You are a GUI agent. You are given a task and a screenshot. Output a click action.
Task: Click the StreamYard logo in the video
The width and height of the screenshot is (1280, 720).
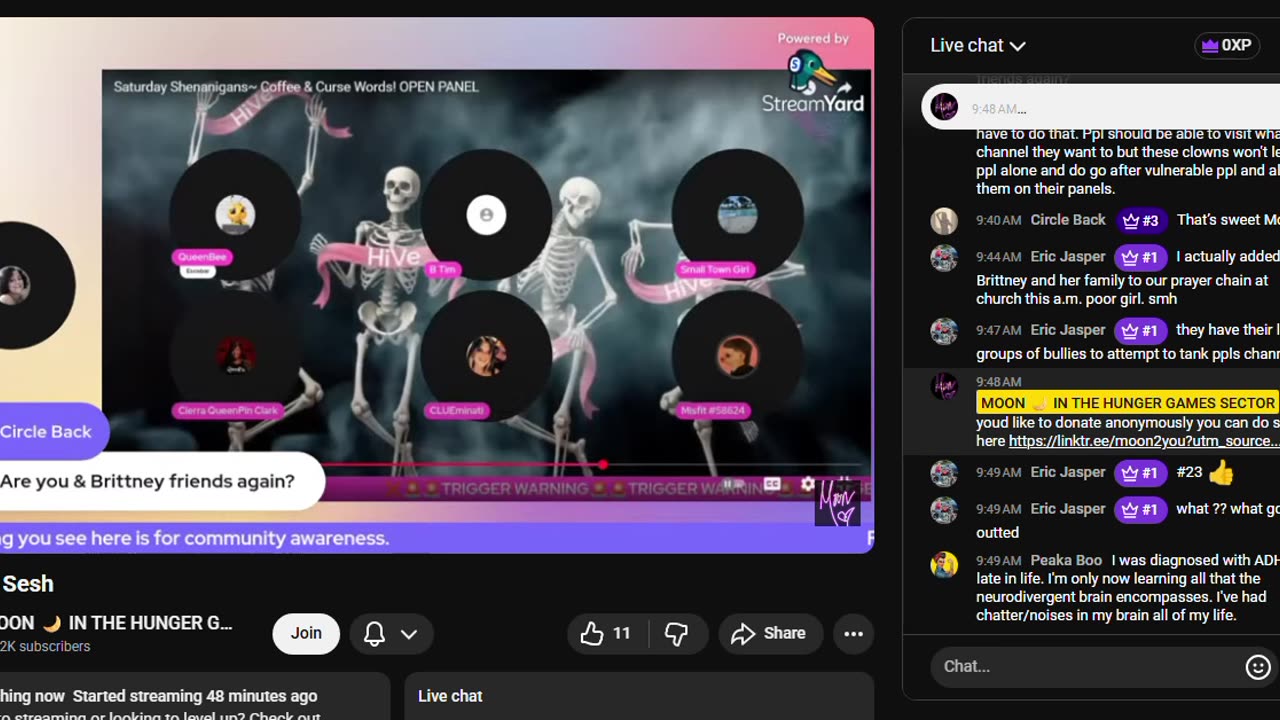[813, 84]
